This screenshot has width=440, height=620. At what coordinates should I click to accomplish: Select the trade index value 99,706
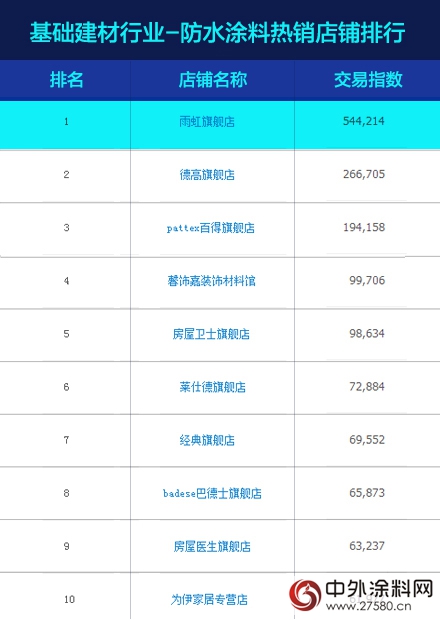pos(367,280)
